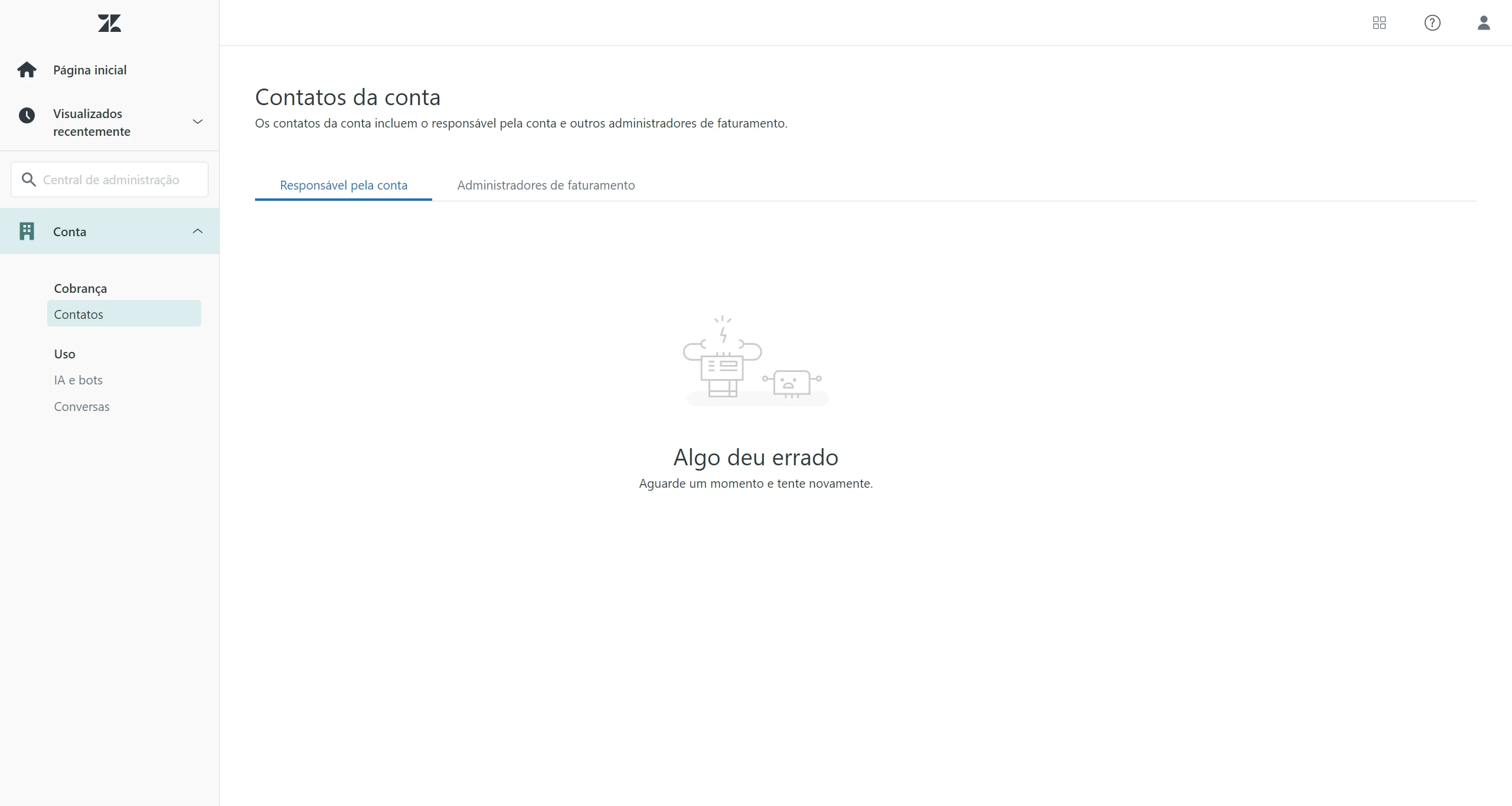The height and width of the screenshot is (806, 1512).
Task: Click the clock icon for recently viewed
Action: pos(27,115)
